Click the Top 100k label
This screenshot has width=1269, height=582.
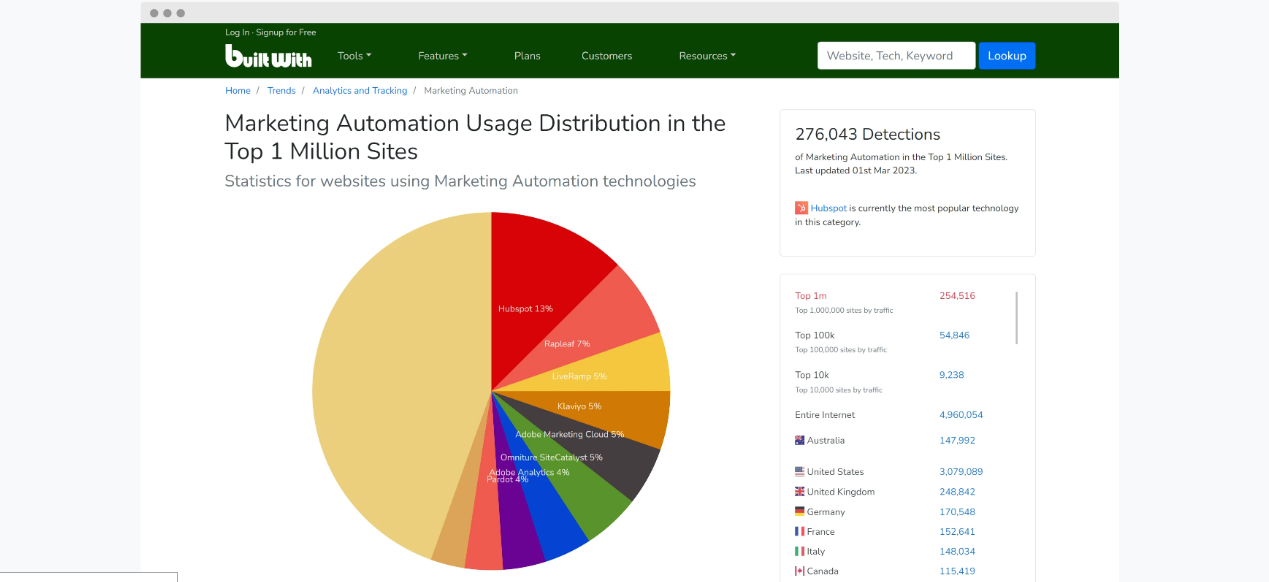(814, 335)
